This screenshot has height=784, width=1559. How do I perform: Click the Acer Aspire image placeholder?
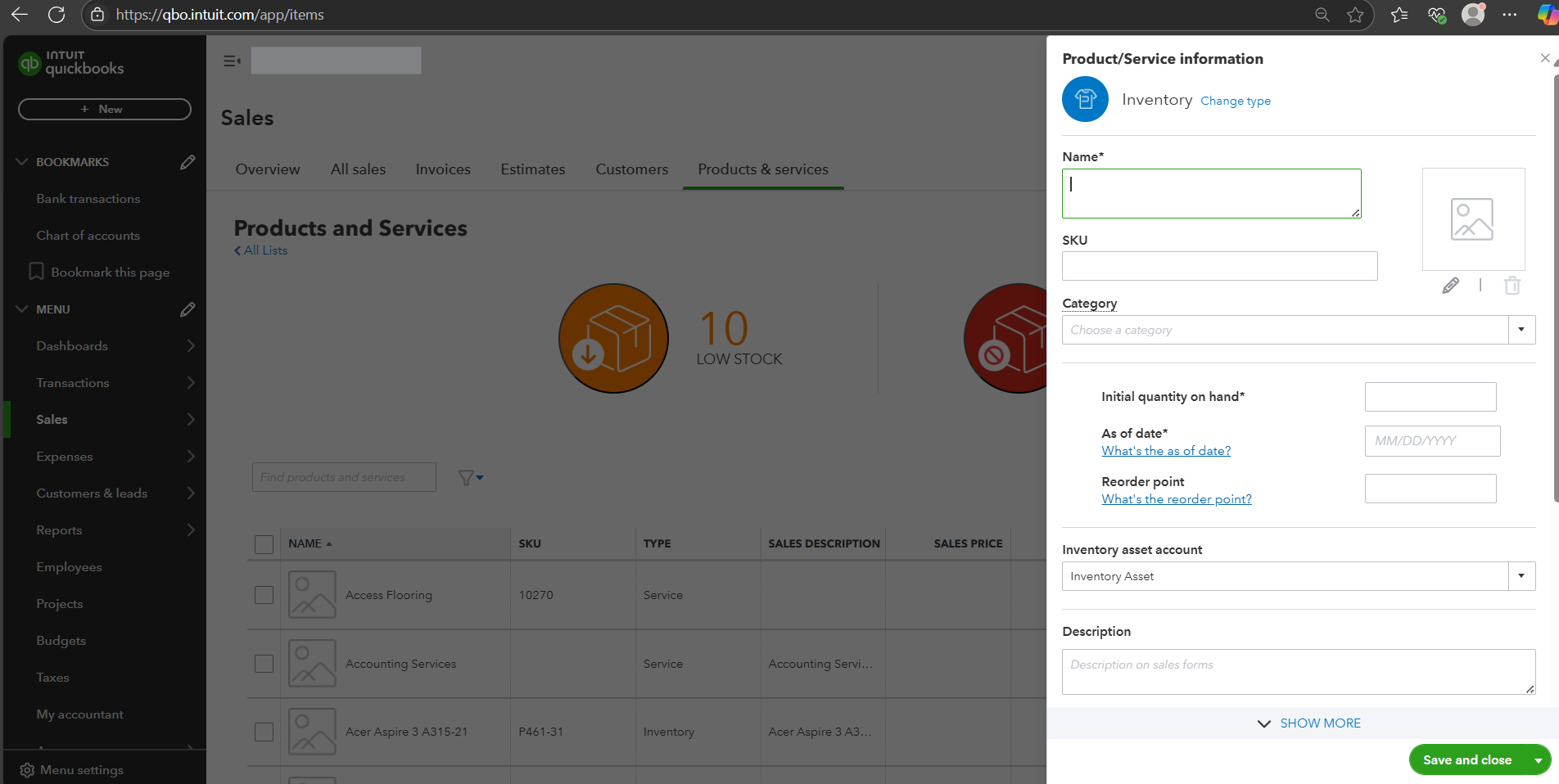[x=312, y=732]
